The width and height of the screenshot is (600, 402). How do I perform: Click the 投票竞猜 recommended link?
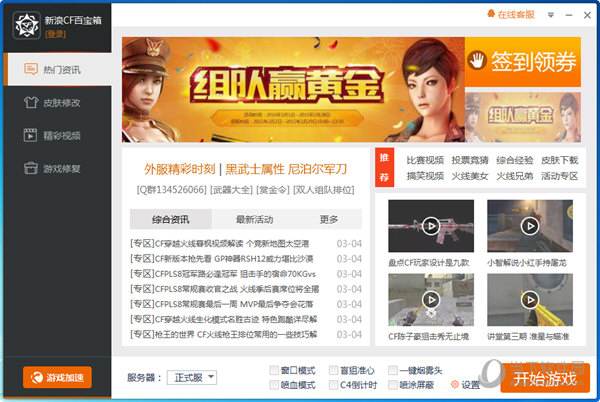coord(470,160)
